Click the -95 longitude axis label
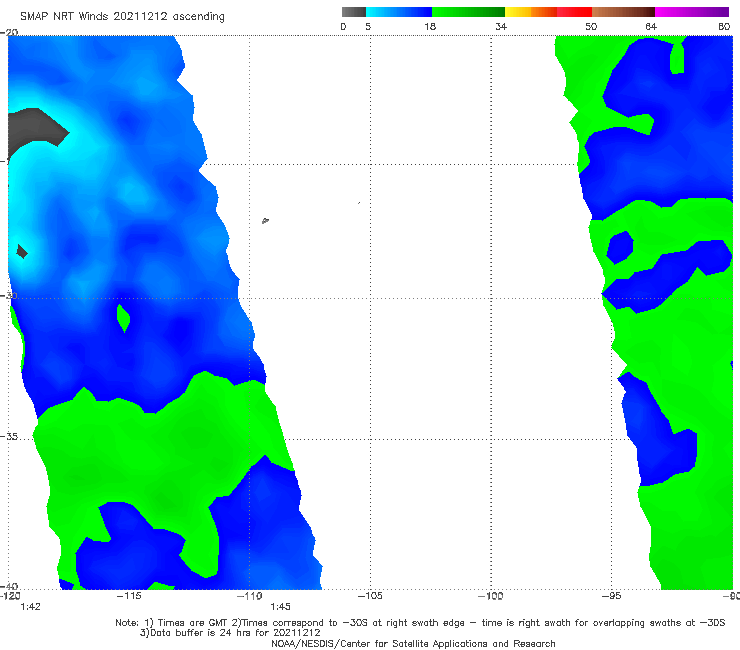This screenshot has width=740, height=650. pyautogui.click(x=611, y=596)
